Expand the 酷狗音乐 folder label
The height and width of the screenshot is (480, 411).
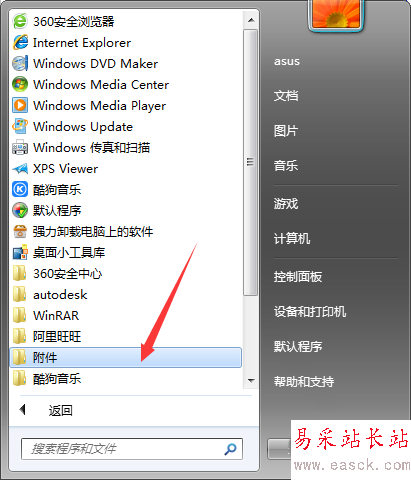(57, 379)
